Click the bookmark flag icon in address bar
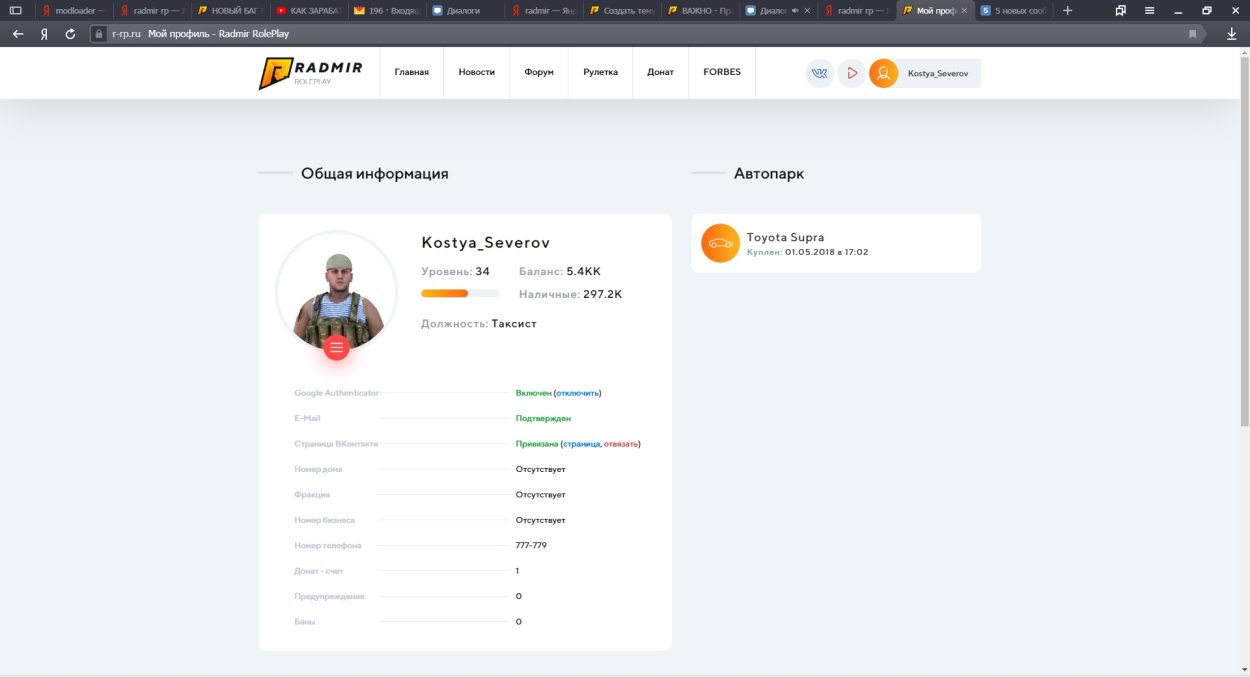This screenshot has width=1250, height=678. coord(1192,31)
